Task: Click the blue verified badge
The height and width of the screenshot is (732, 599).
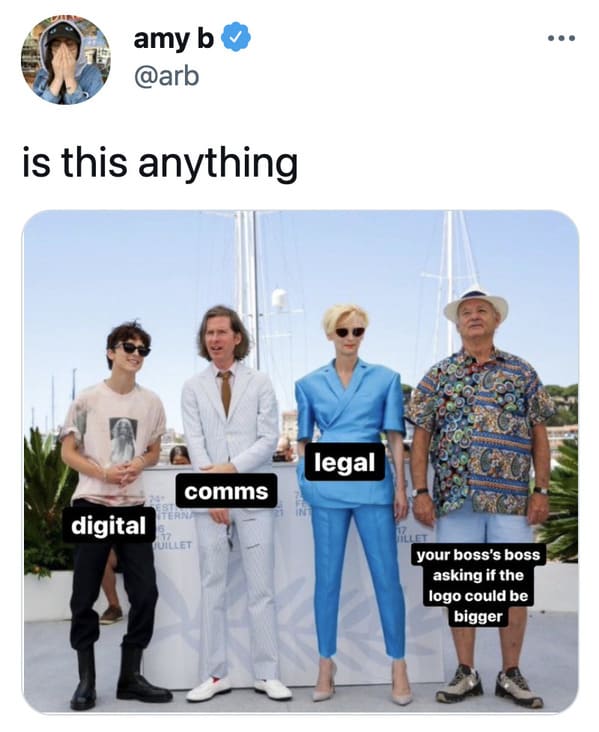Action: point(239,38)
